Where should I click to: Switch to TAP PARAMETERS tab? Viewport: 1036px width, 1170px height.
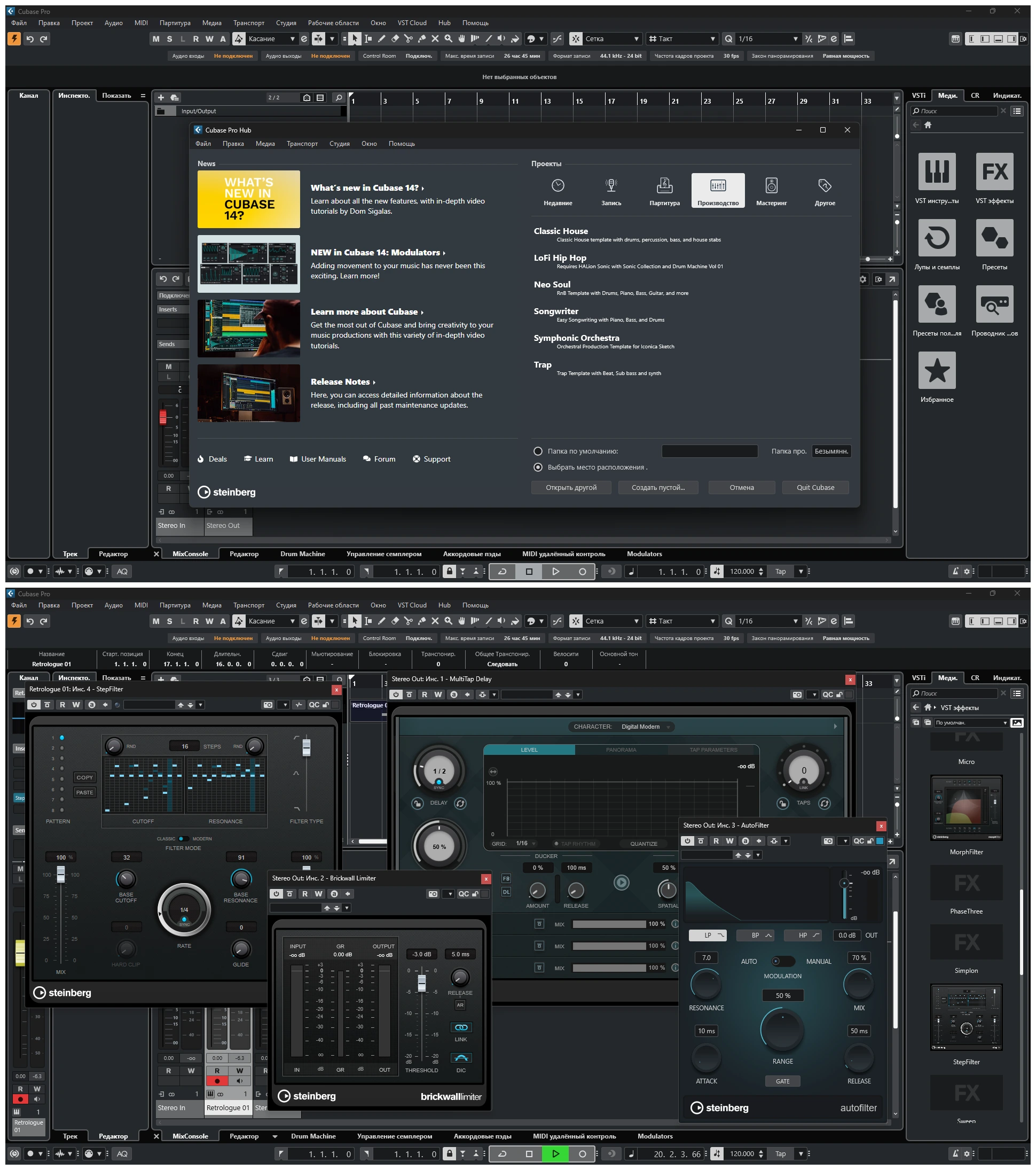713,750
